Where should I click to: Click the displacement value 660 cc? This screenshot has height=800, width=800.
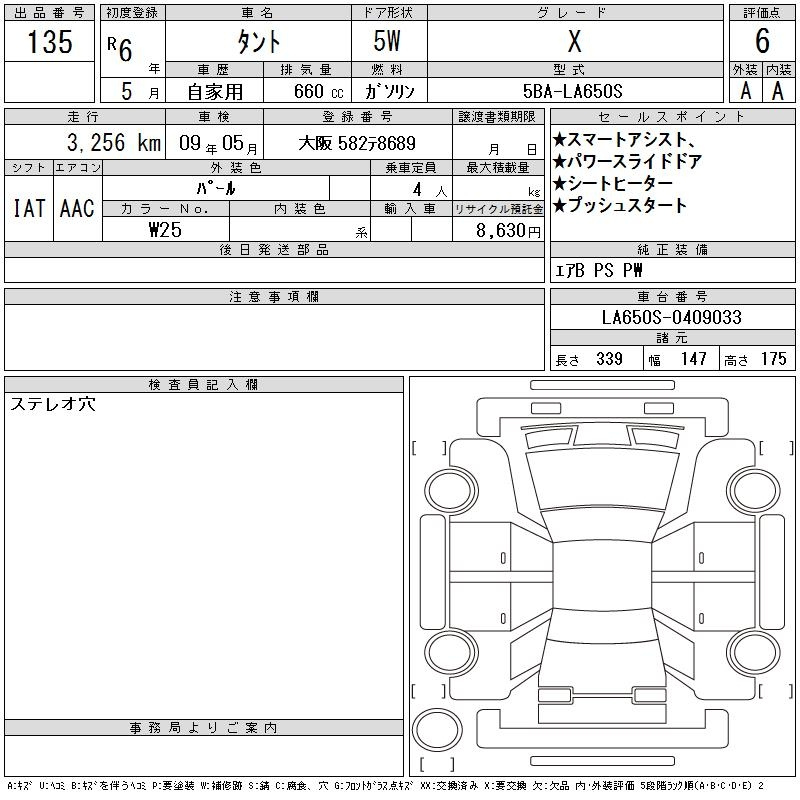pos(318,91)
